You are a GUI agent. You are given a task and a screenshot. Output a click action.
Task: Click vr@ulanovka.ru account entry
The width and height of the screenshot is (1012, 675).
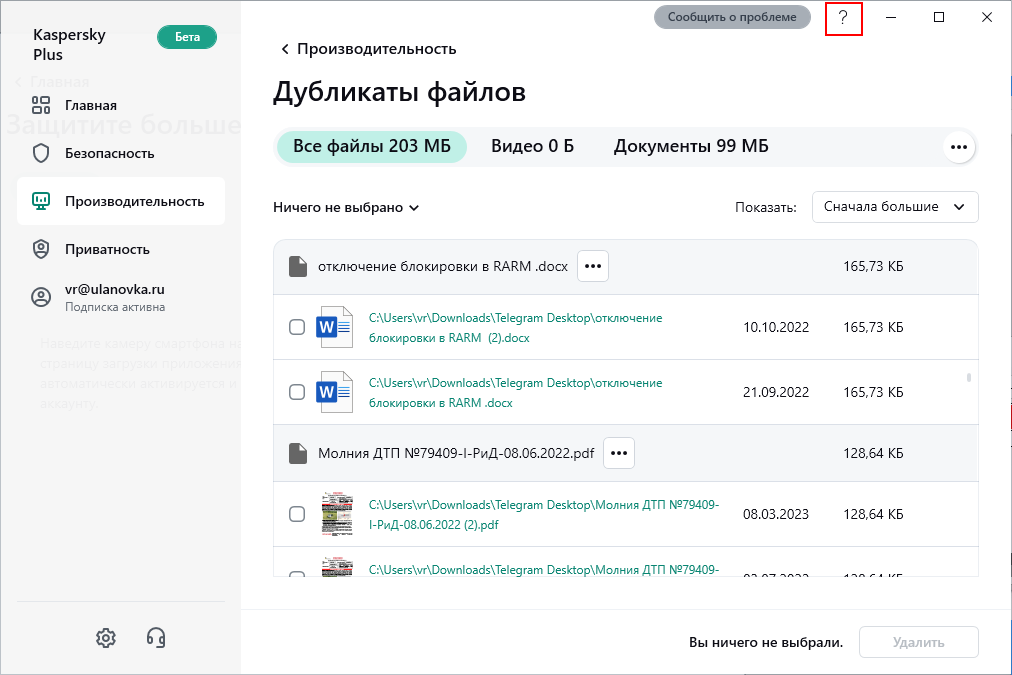[121, 297]
